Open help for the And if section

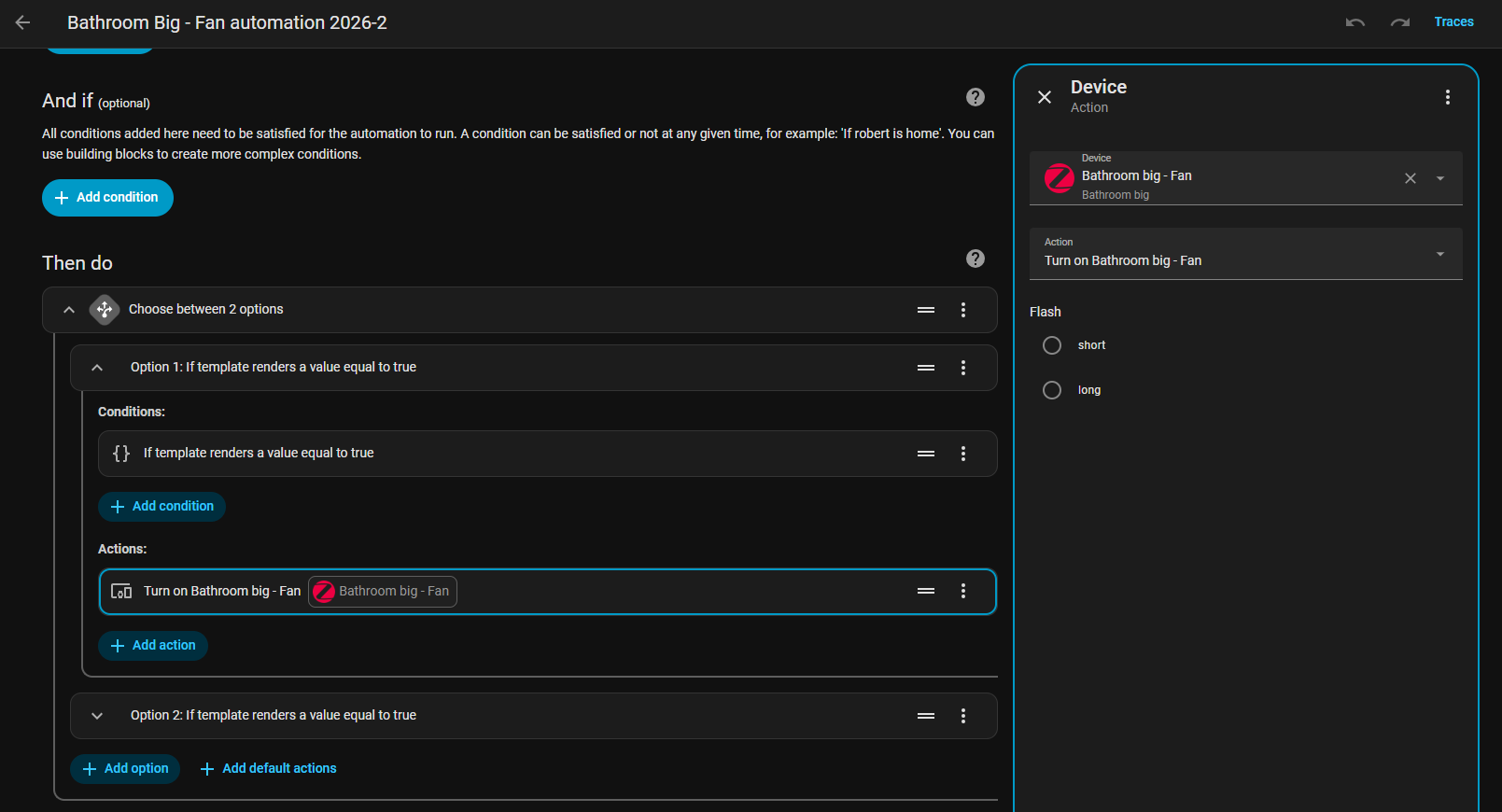point(975,97)
